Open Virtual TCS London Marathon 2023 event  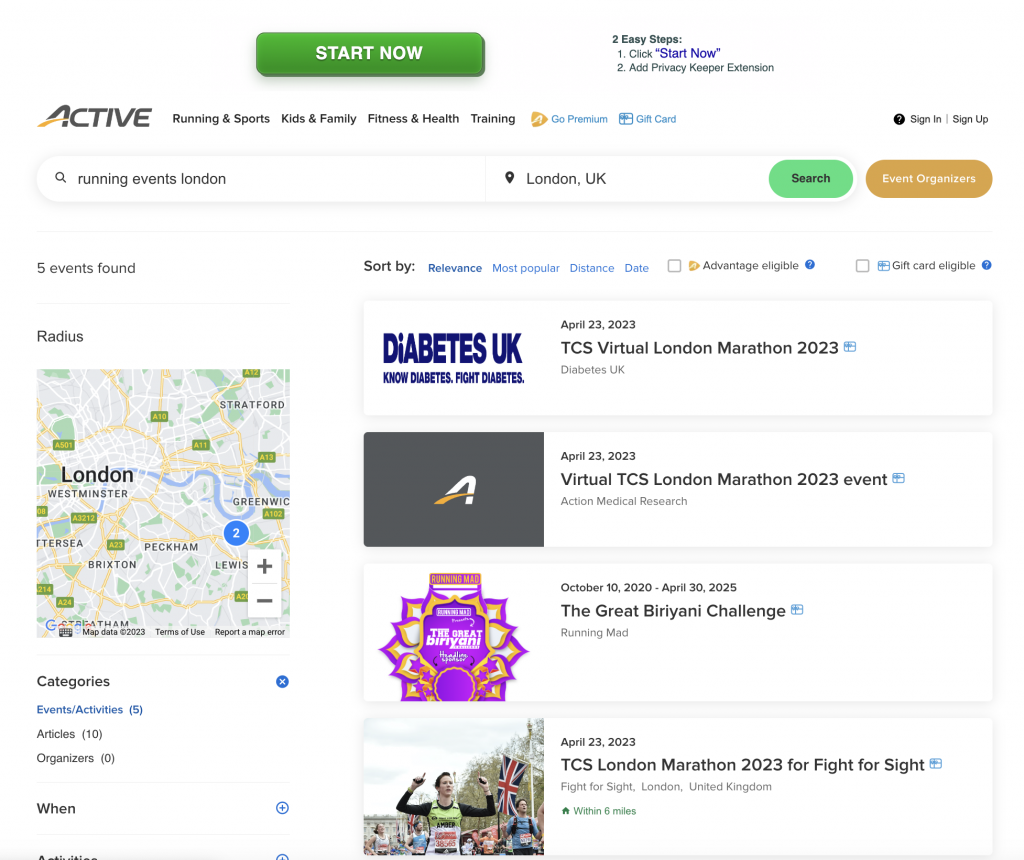click(724, 479)
